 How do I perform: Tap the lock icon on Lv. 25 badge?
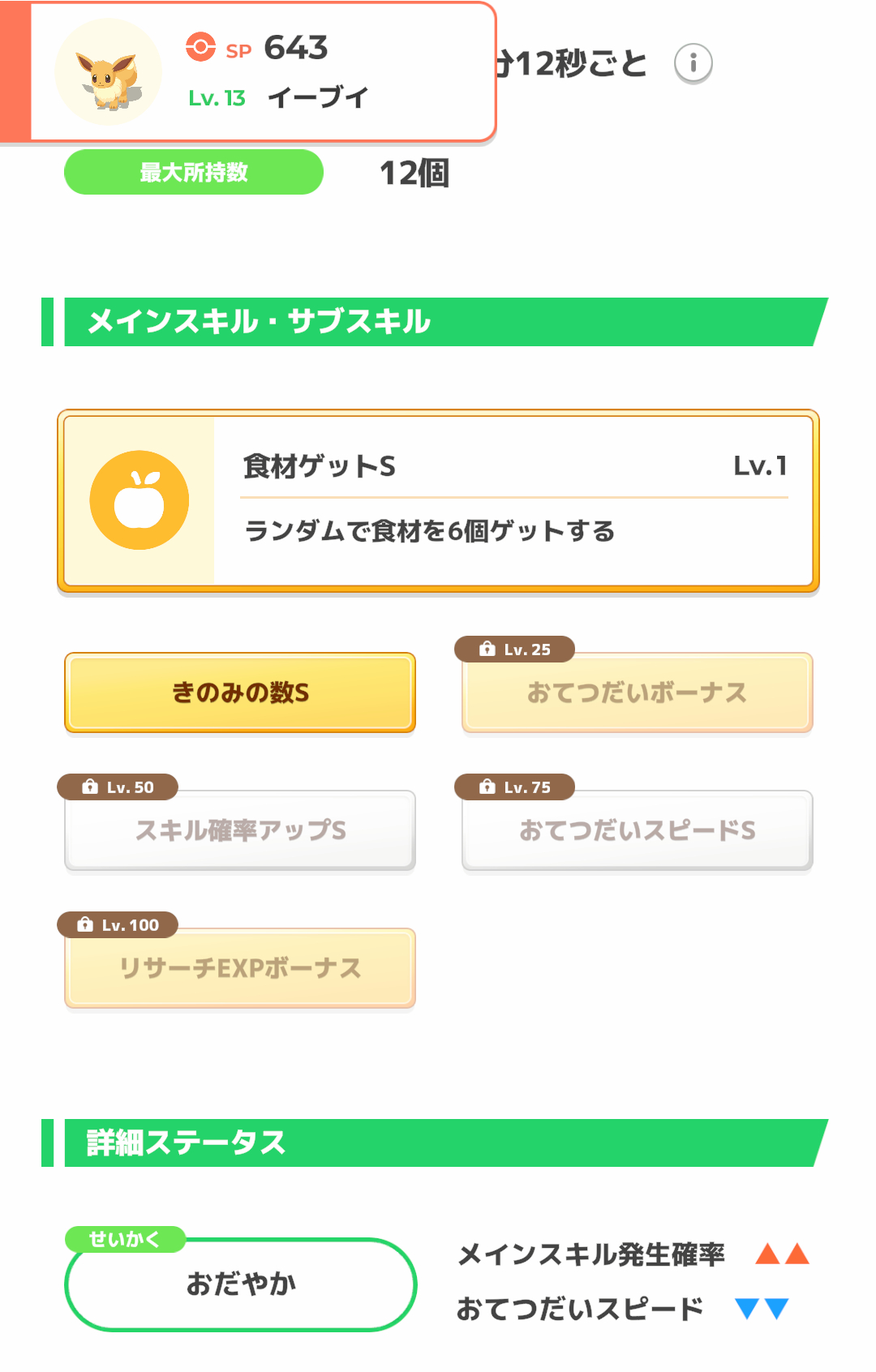[487, 649]
